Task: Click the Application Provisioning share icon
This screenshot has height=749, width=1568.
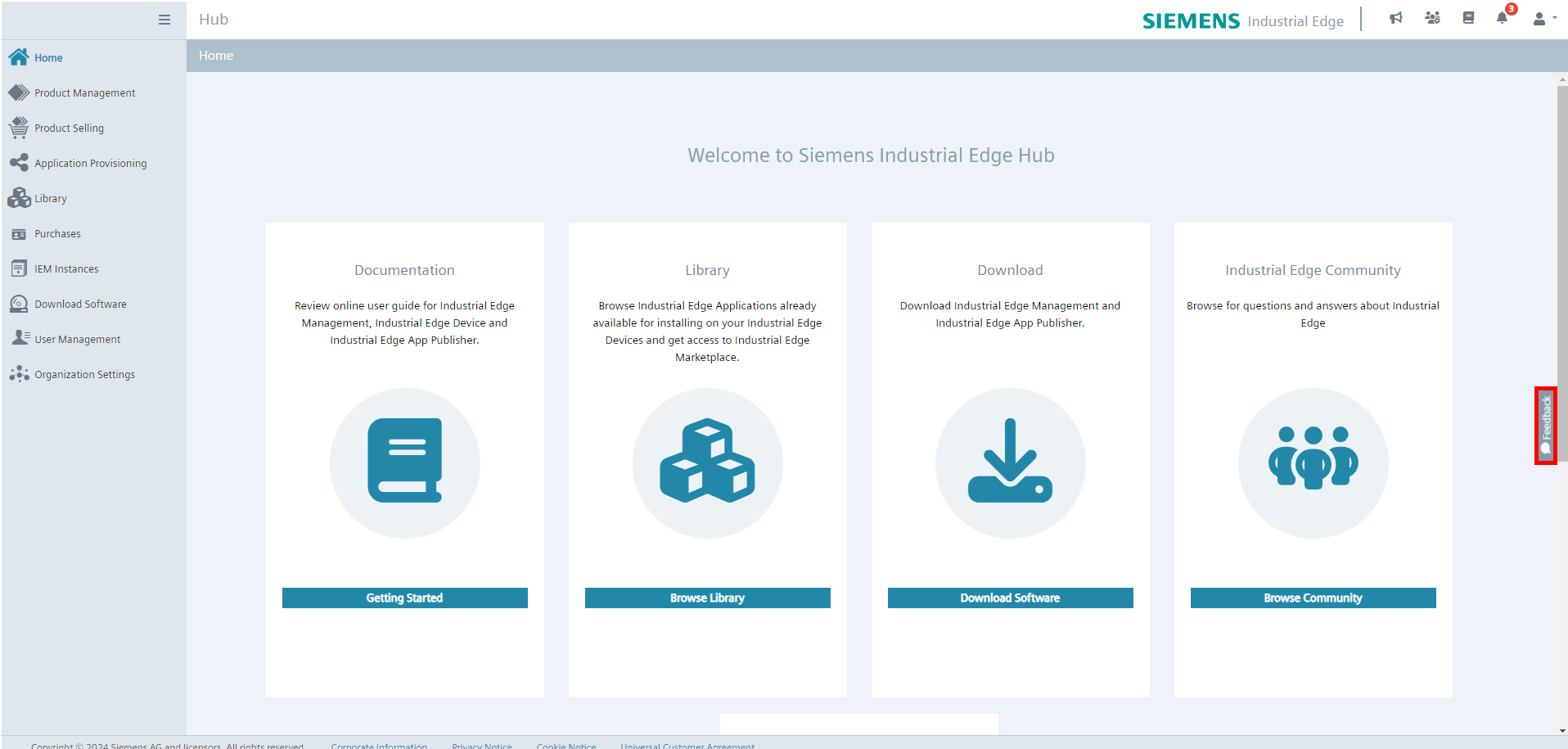Action: tap(19, 163)
